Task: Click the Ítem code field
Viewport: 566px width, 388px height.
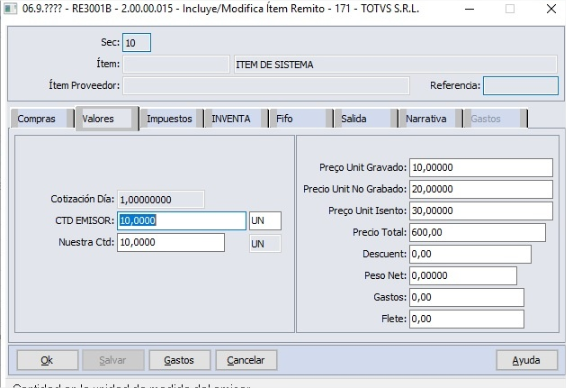Action: coord(176,64)
